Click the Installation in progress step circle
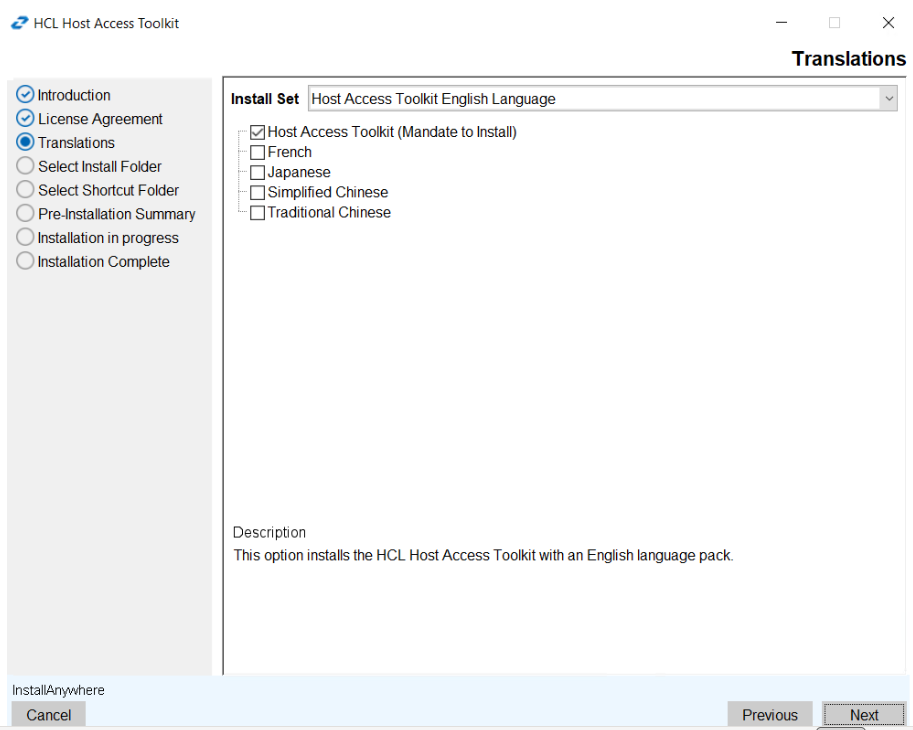This screenshot has width=913, height=730. pyautogui.click(x=25, y=237)
